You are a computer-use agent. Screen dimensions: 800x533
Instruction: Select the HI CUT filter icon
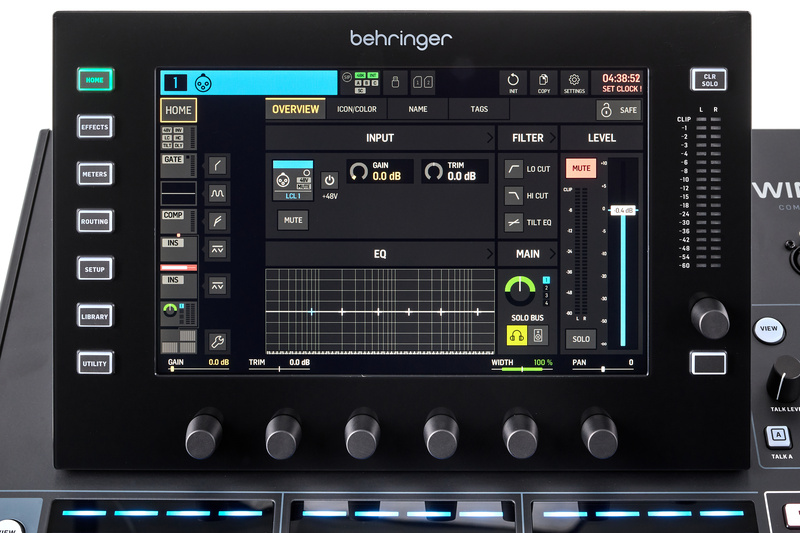pyautogui.click(x=514, y=195)
